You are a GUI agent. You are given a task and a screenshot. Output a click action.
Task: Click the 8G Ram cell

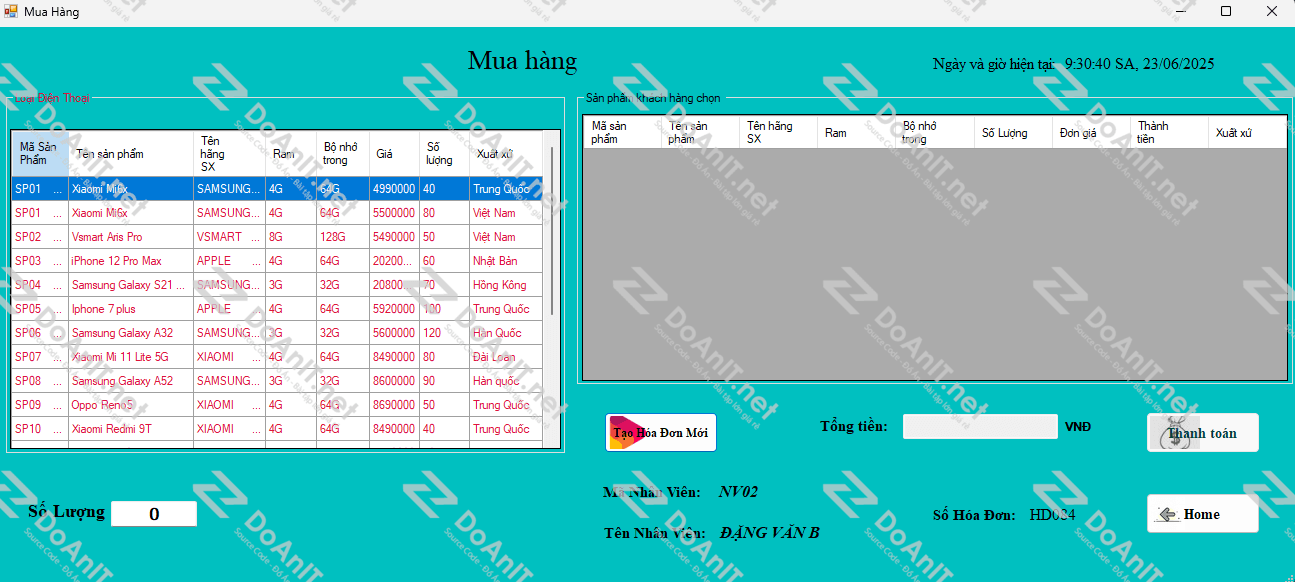point(291,237)
